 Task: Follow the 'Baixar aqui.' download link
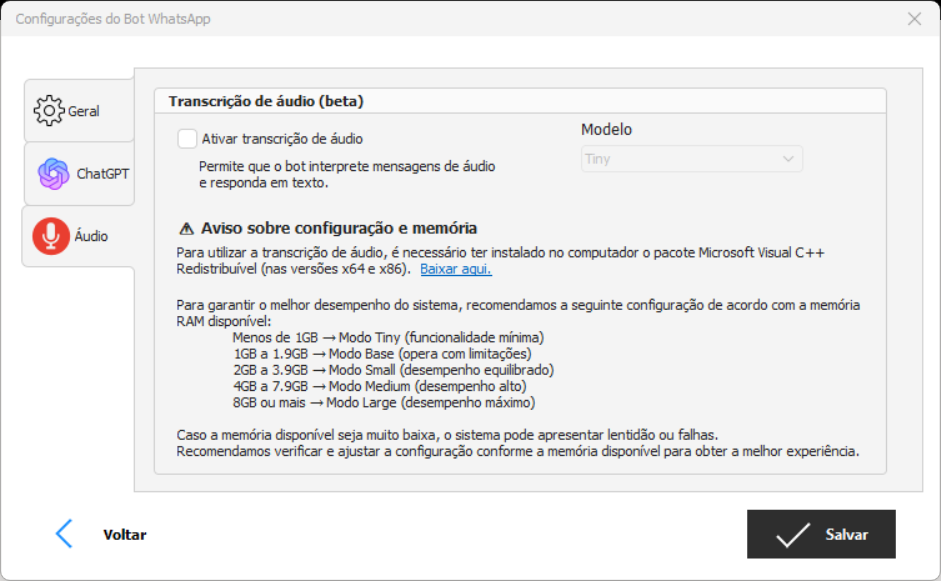(x=455, y=269)
